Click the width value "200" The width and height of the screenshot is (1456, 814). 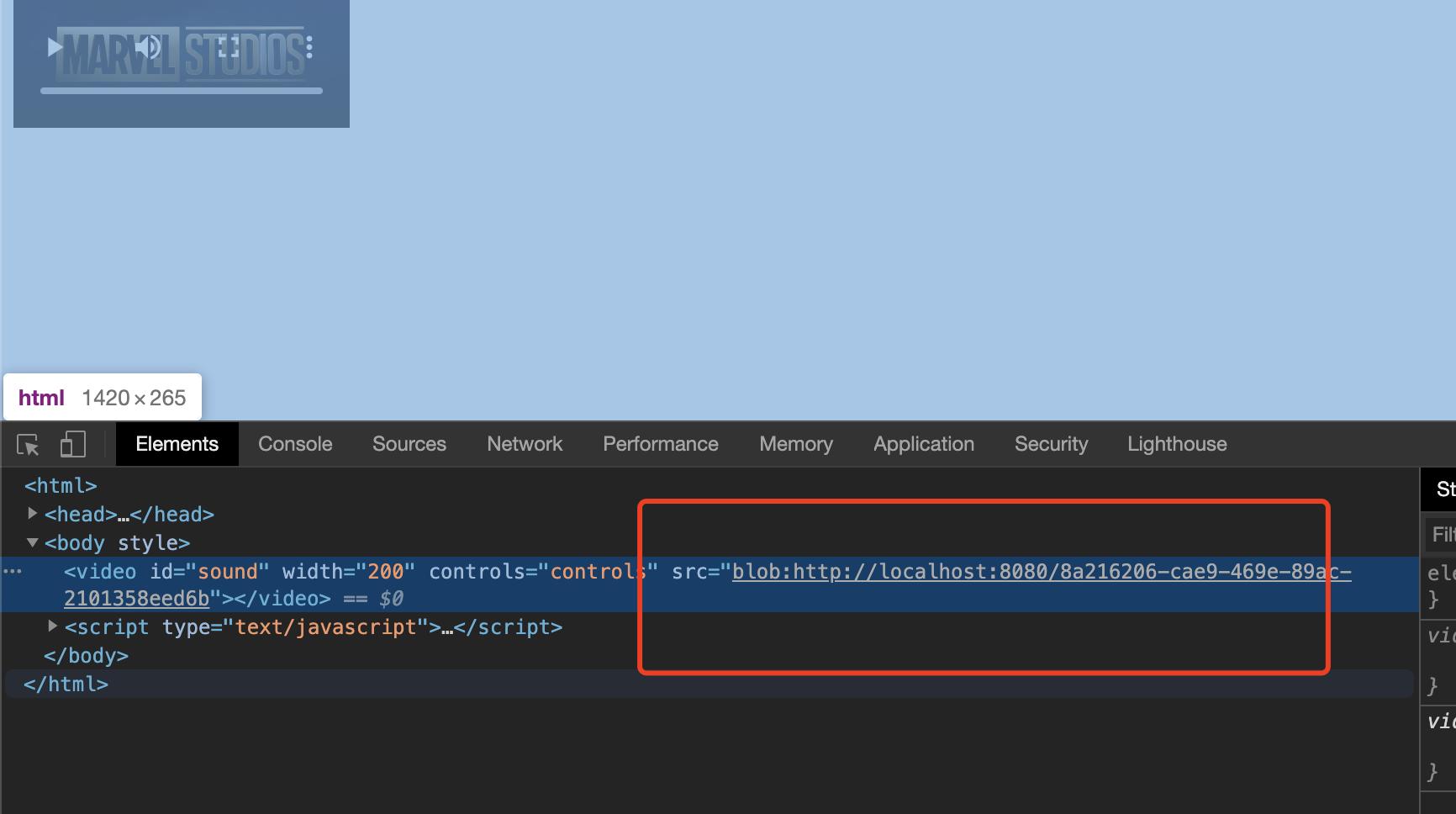386,572
